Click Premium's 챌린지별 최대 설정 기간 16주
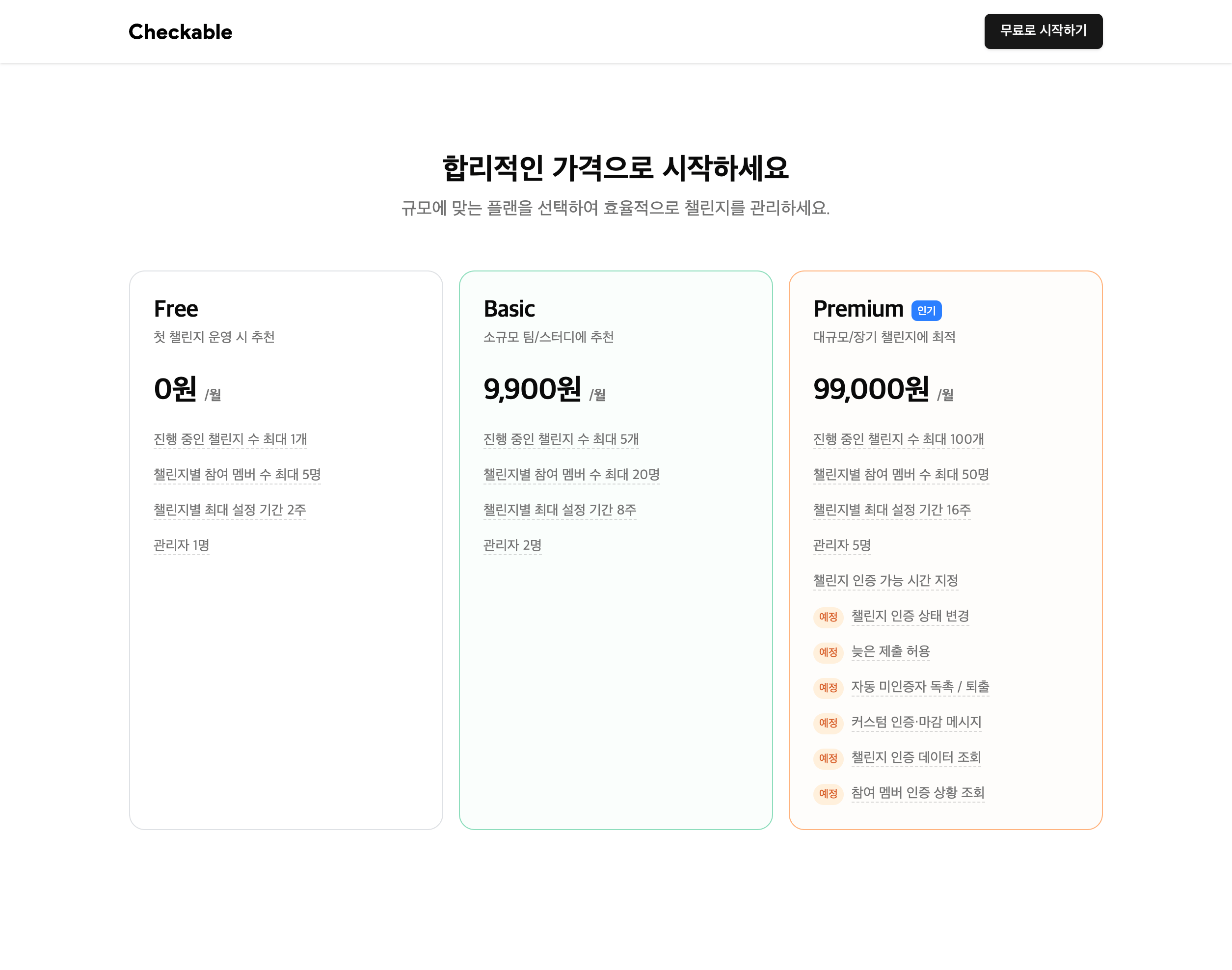Viewport: 1232px width, 970px height. tap(891, 510)
